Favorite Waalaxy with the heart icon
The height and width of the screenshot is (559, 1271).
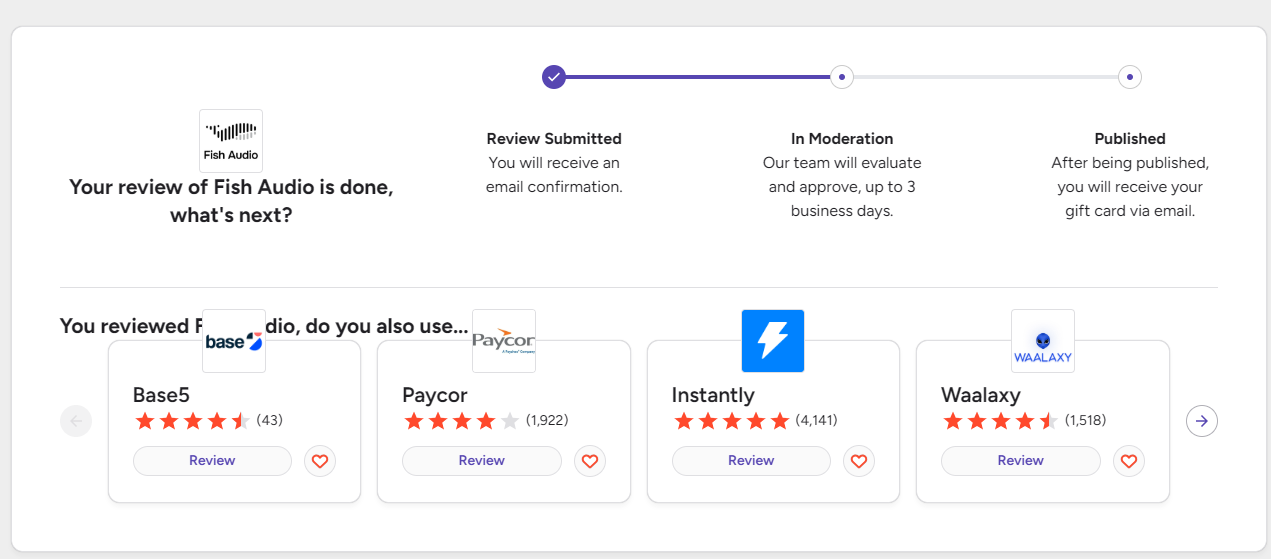pos(1129,461)
